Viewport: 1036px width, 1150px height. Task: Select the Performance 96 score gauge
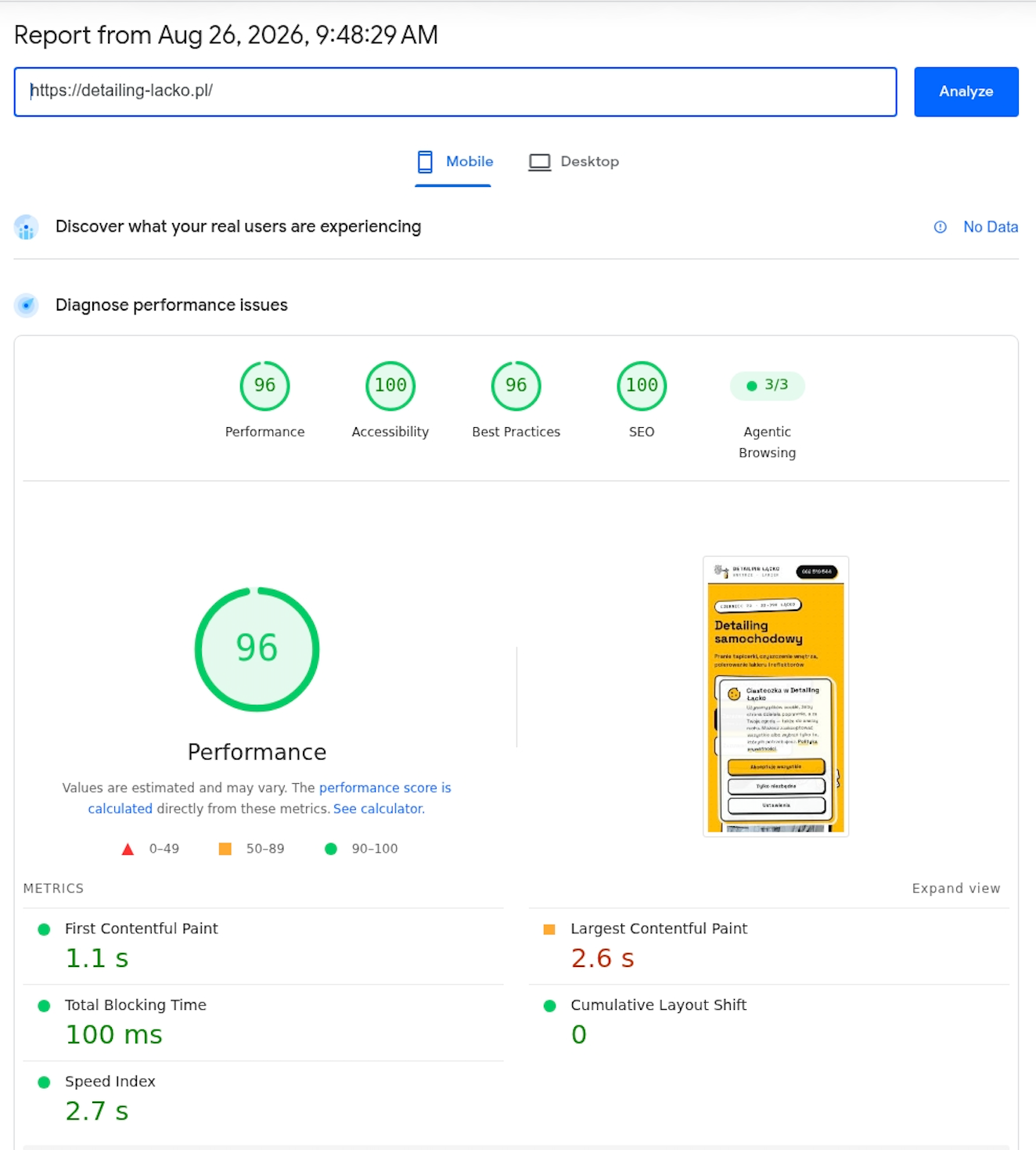pos(264,386)
